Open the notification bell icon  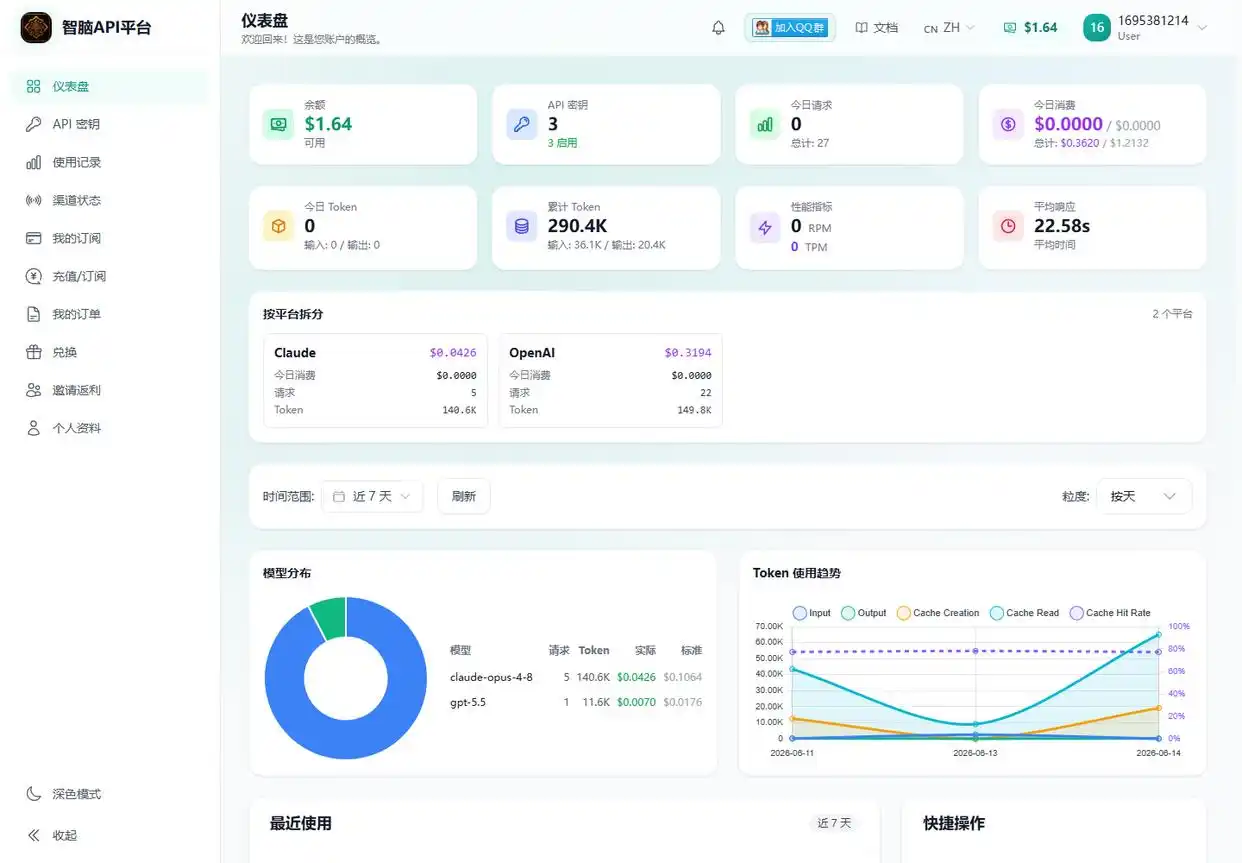718,28
